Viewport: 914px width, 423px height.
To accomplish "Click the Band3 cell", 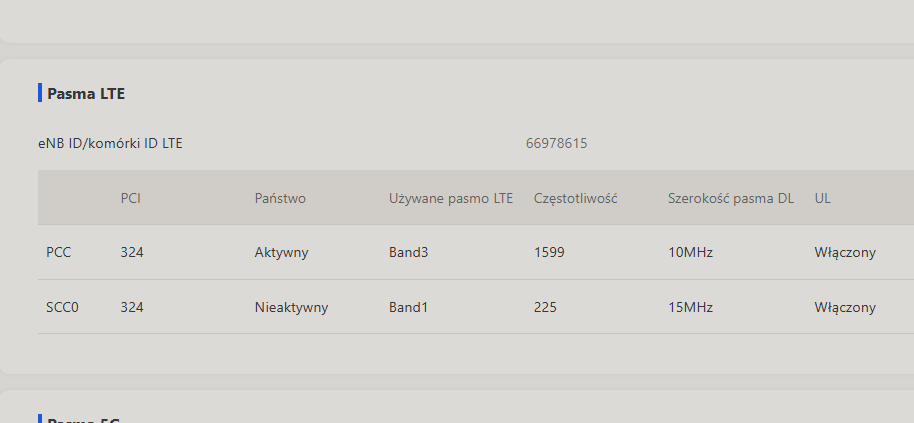I will click(x=408, y=252).
